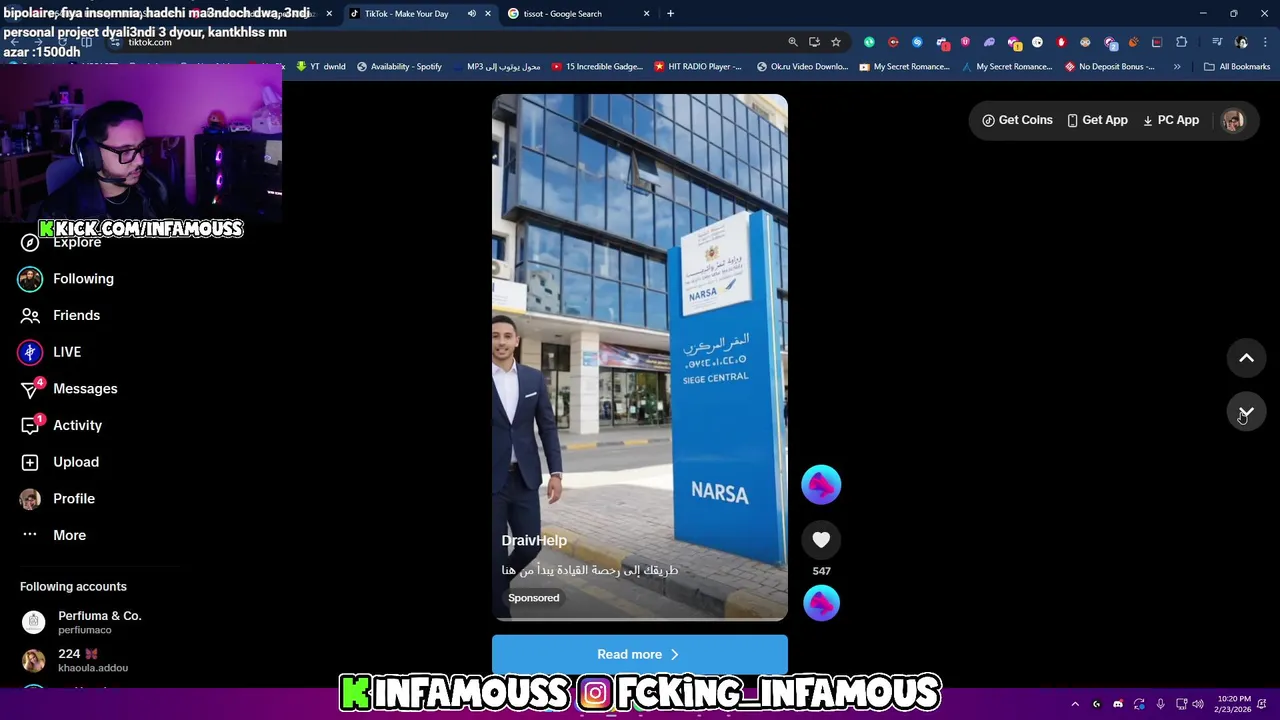Open the install app icon in the address bar
The width and height of the screenshot is (1280, 720).
click(x=814, y=42)
